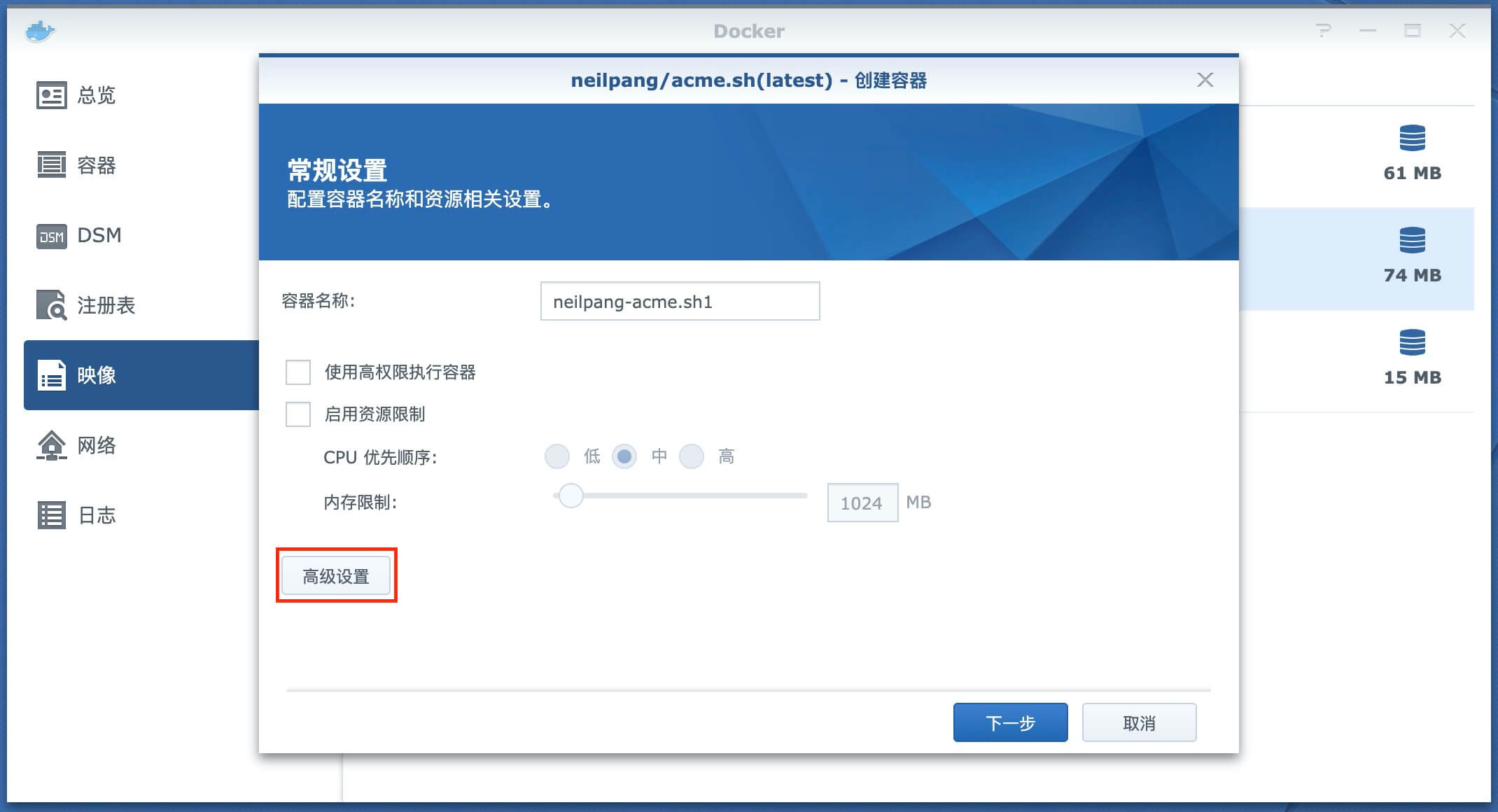Select the 映像 image tab in sidebar
1498x812 pixels.
pos(140,375)
